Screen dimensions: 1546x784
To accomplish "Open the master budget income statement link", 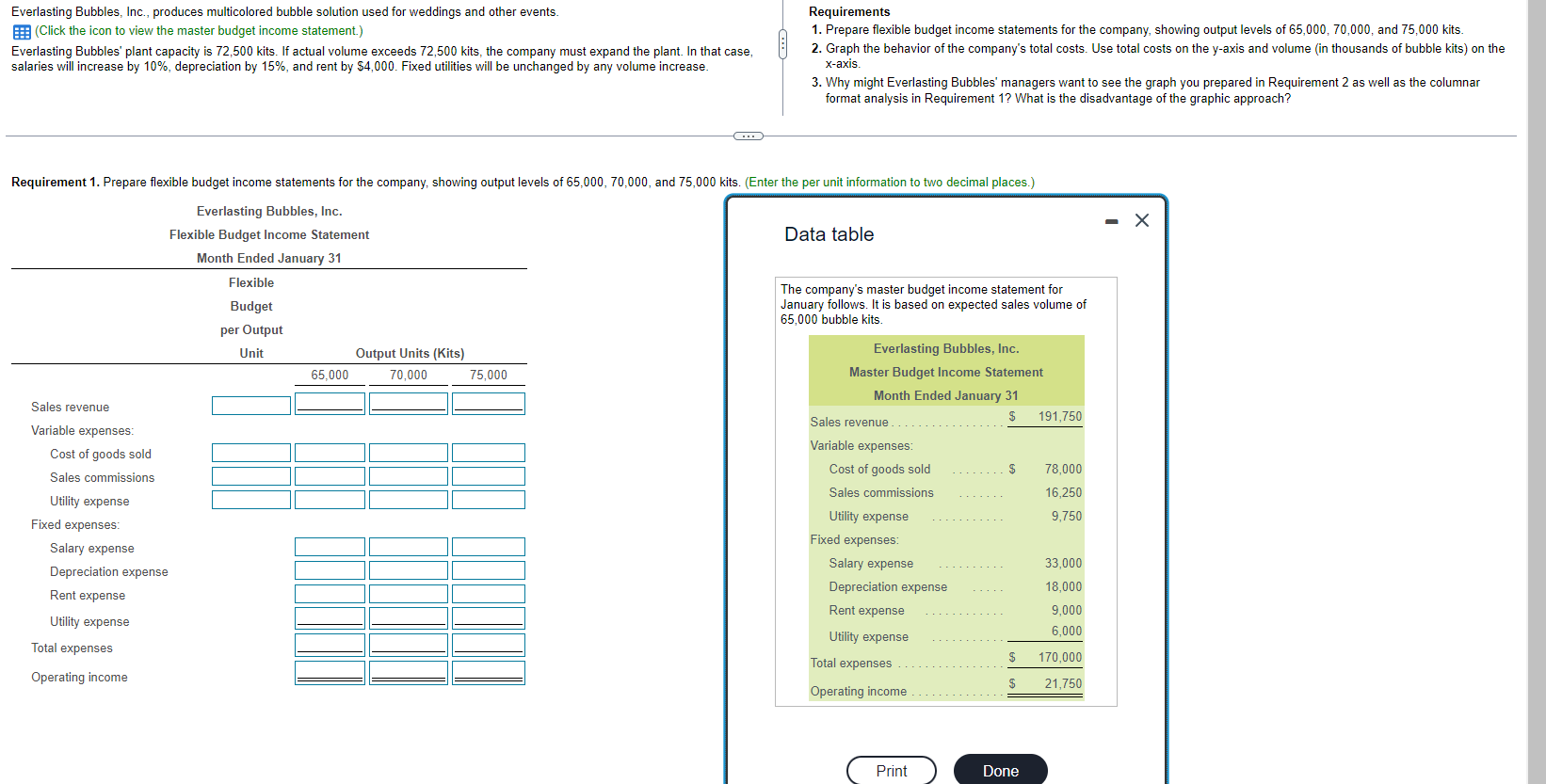I will [199, 31].
